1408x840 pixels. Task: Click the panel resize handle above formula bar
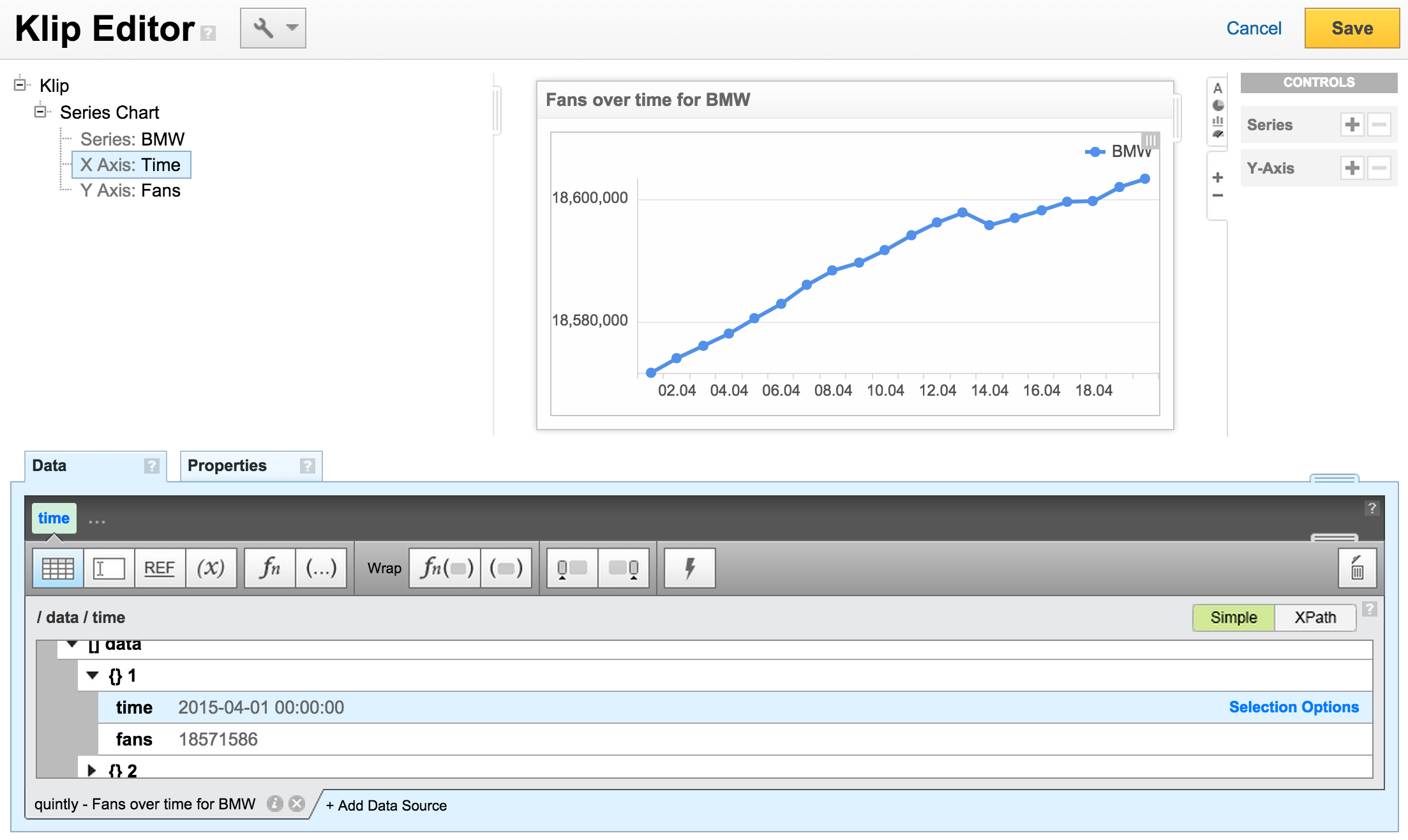click(x=1334, y=478)
